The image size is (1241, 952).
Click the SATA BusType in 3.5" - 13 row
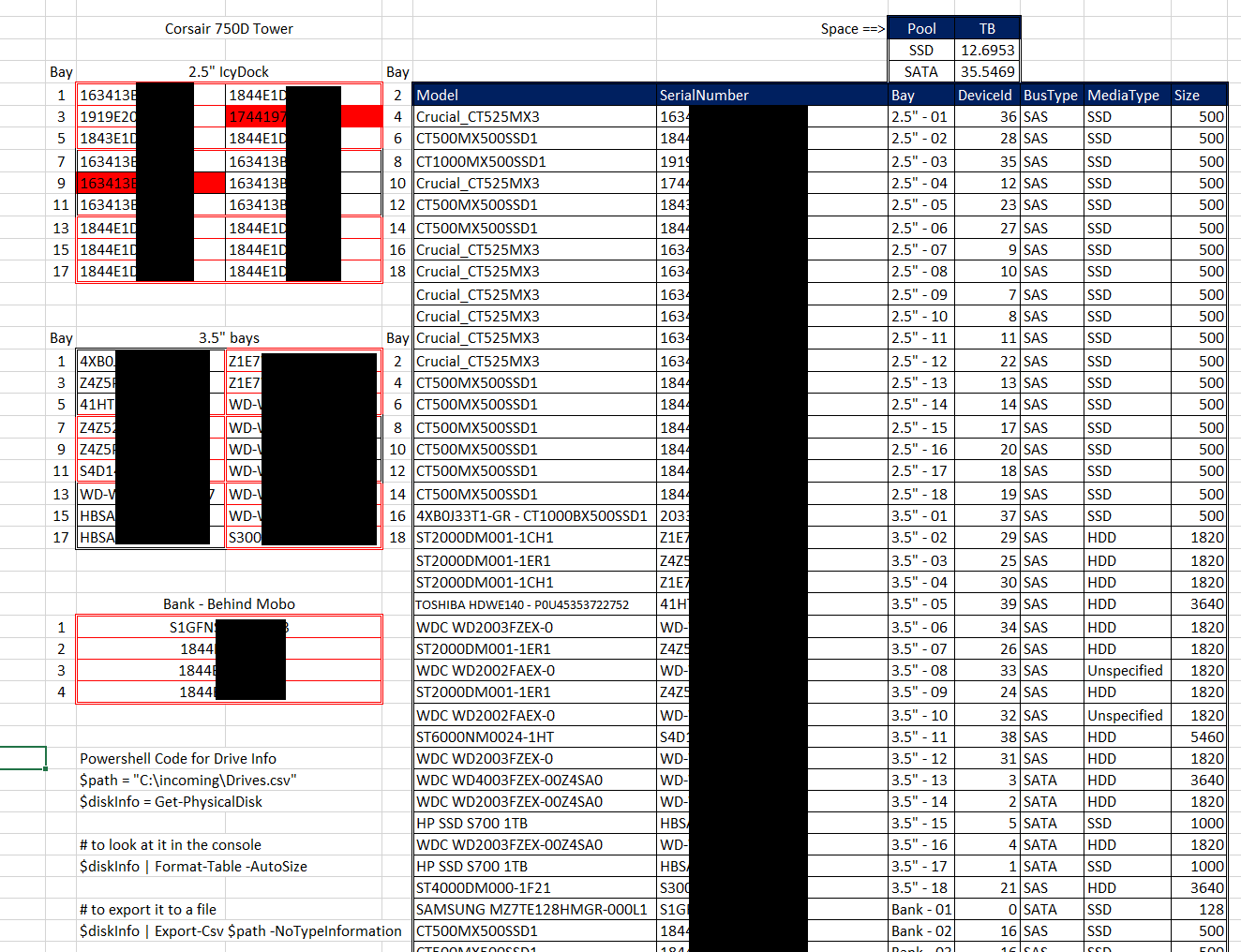point(1052,781)
